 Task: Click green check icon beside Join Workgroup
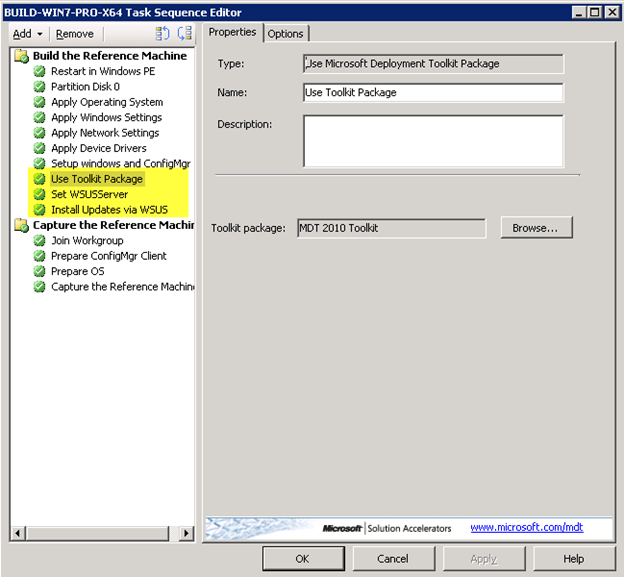[39, 241]
